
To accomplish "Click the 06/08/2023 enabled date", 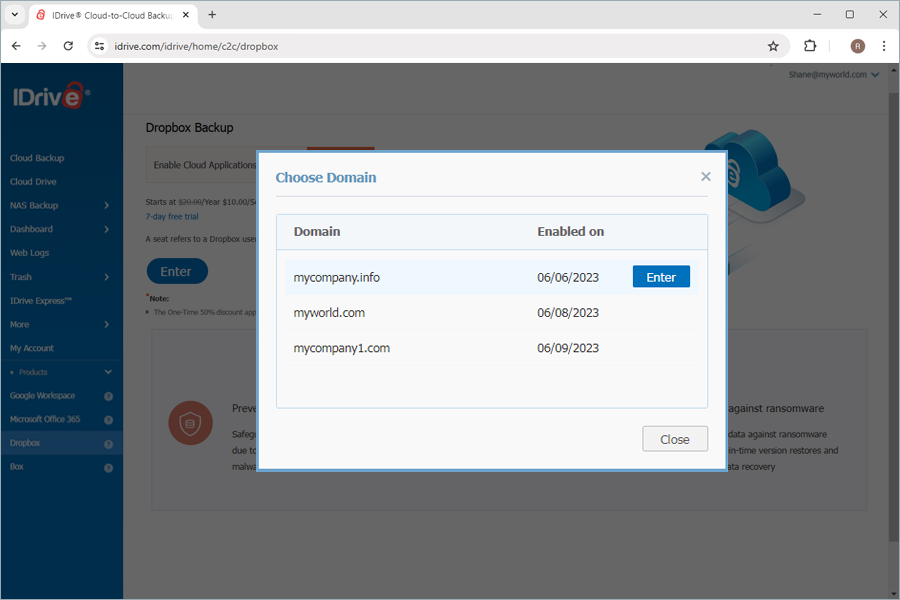I will [x=568, y=313].
